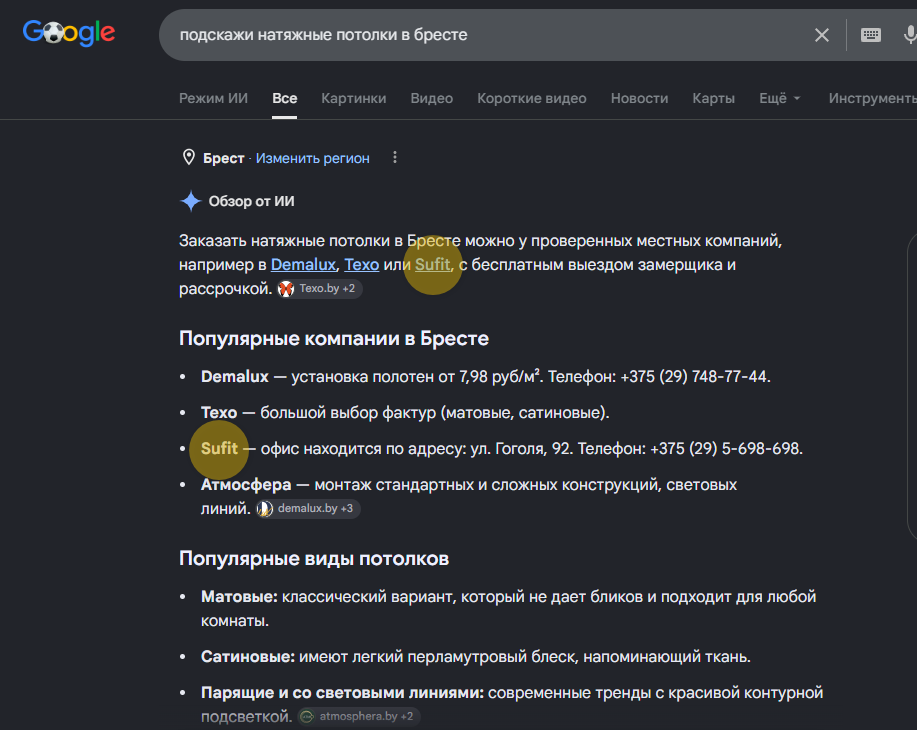The image size is (917, 730).
Task: Click bold Sufit in company list
Action: (219, 449)
